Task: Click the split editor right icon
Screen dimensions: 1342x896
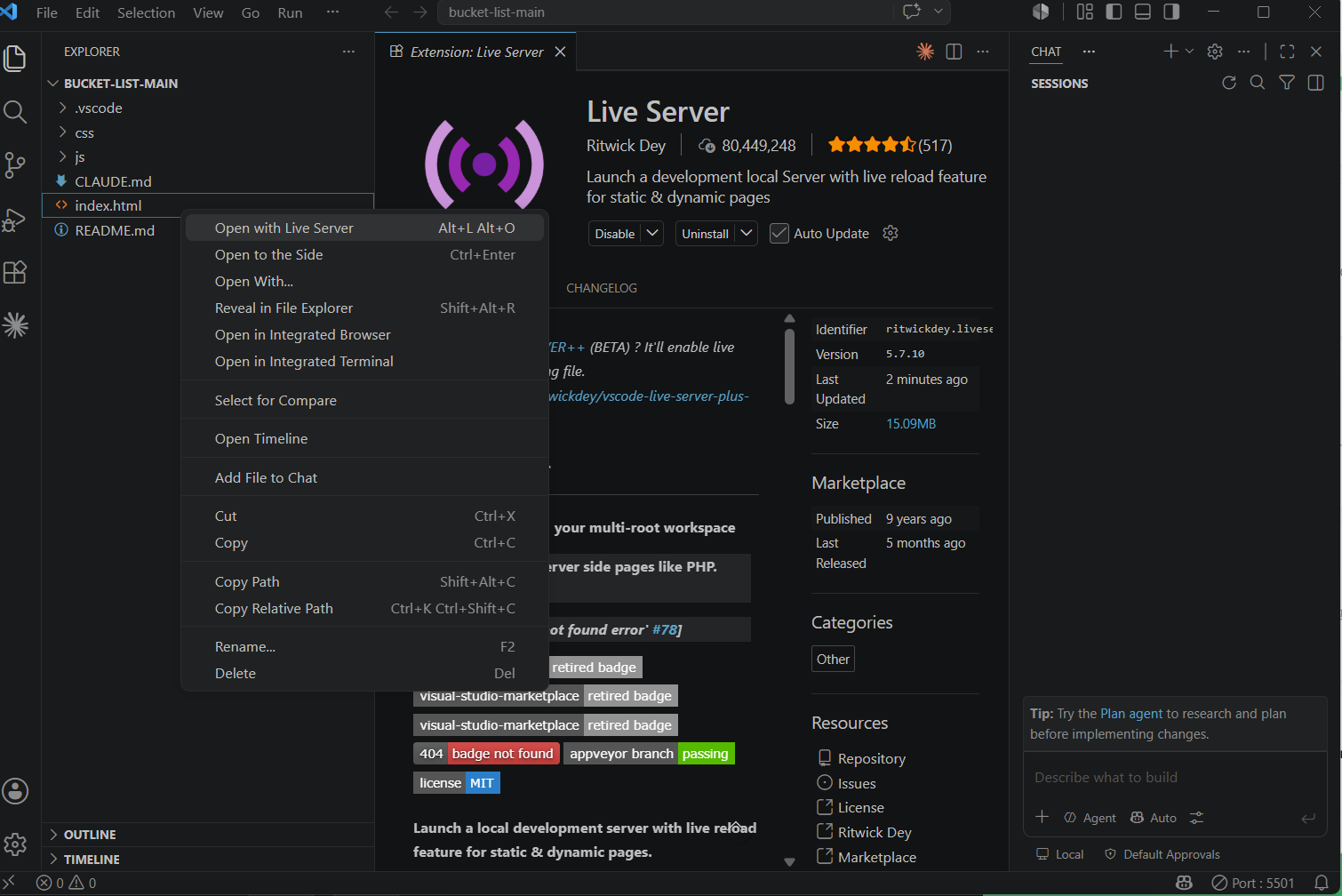Action: pos(954,52)
